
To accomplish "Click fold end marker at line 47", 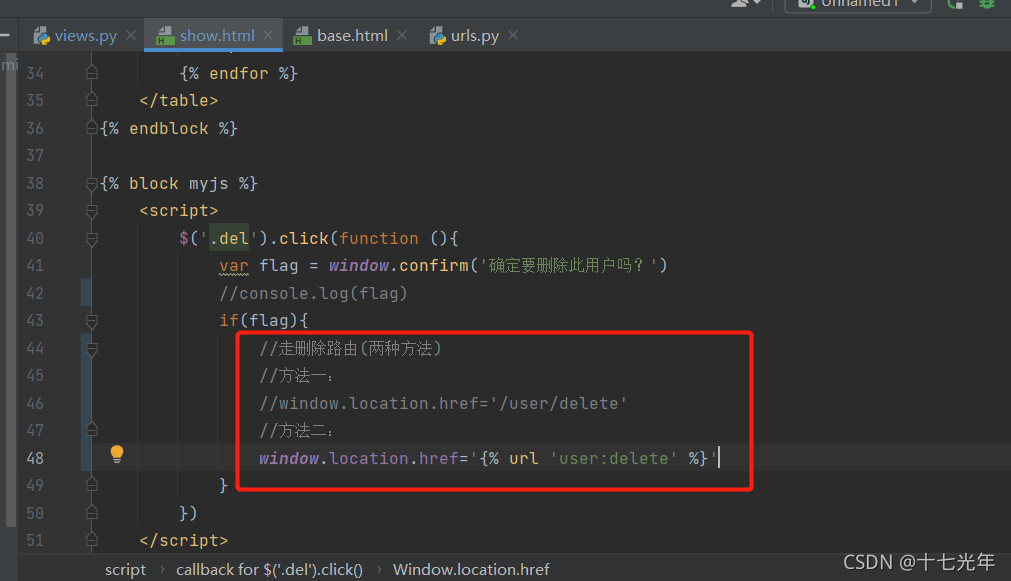I will point(92,429).
